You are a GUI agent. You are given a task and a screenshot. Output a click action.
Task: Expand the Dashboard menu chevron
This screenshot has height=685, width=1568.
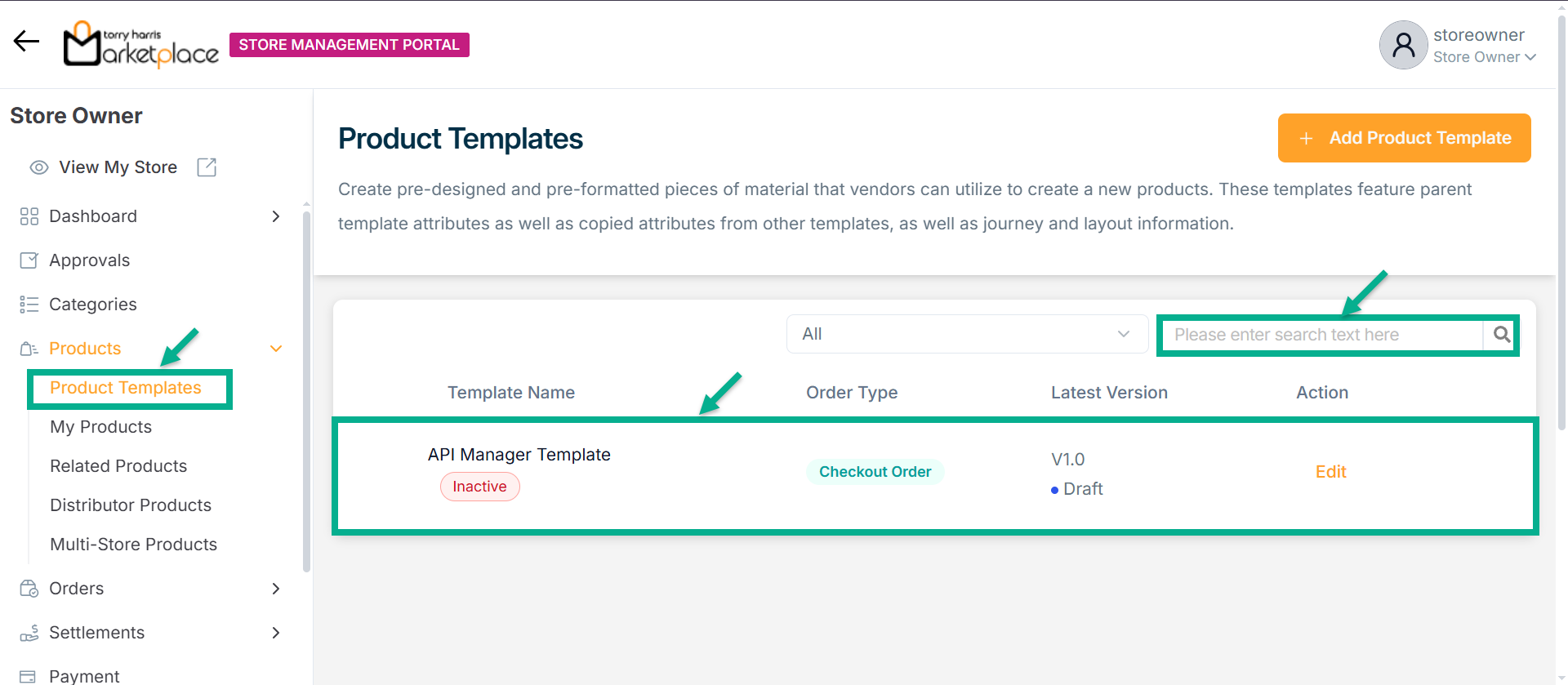[x=276, y=216]
